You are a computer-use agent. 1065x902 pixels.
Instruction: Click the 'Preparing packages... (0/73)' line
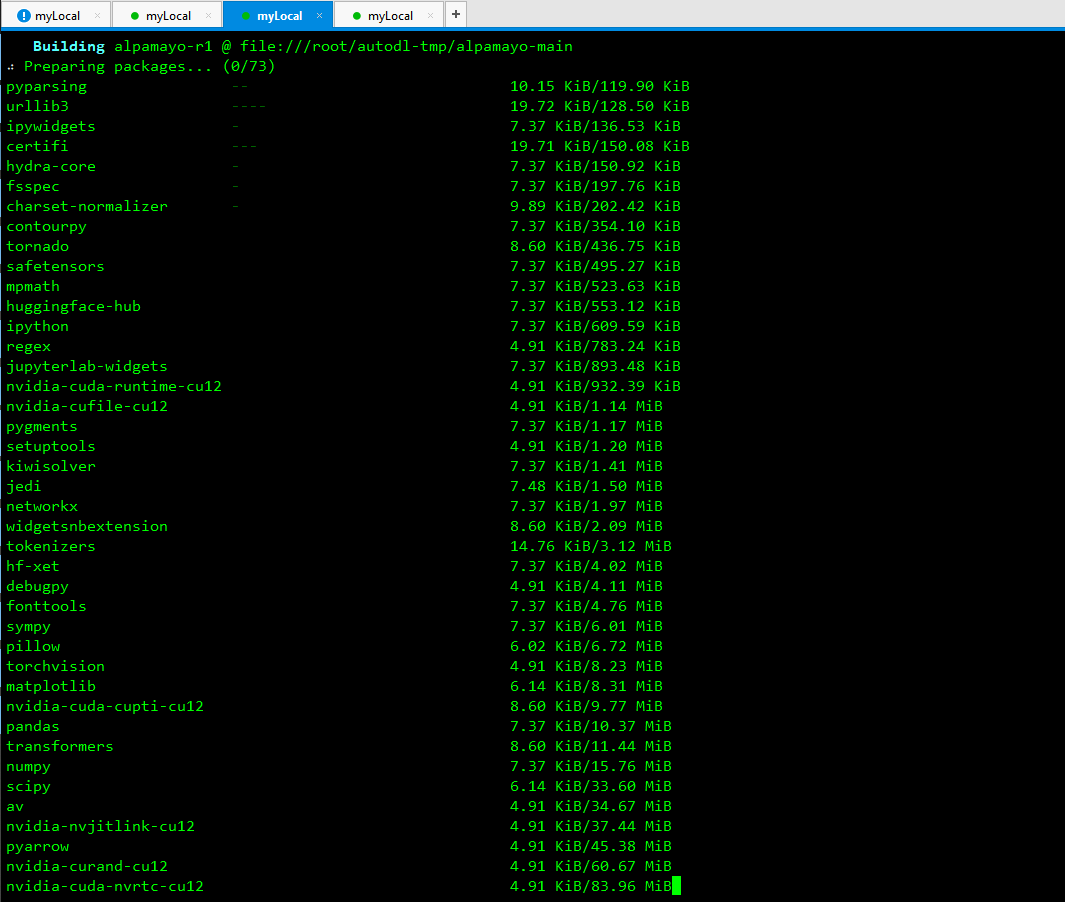pyautogui.click(x=149, y=66)
